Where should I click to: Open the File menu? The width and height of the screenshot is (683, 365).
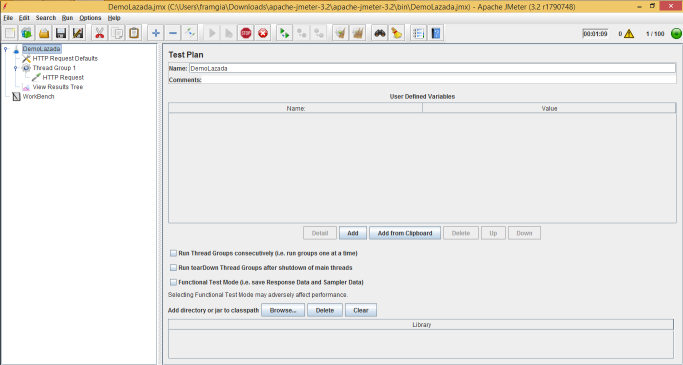8,18
